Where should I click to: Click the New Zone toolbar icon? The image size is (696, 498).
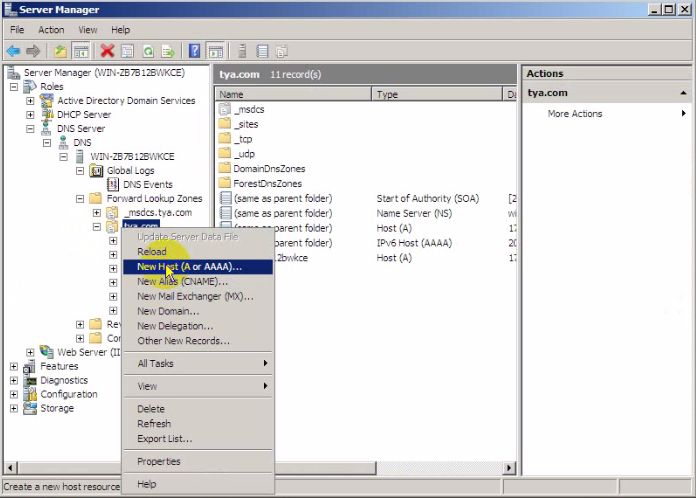click(282, 51)
